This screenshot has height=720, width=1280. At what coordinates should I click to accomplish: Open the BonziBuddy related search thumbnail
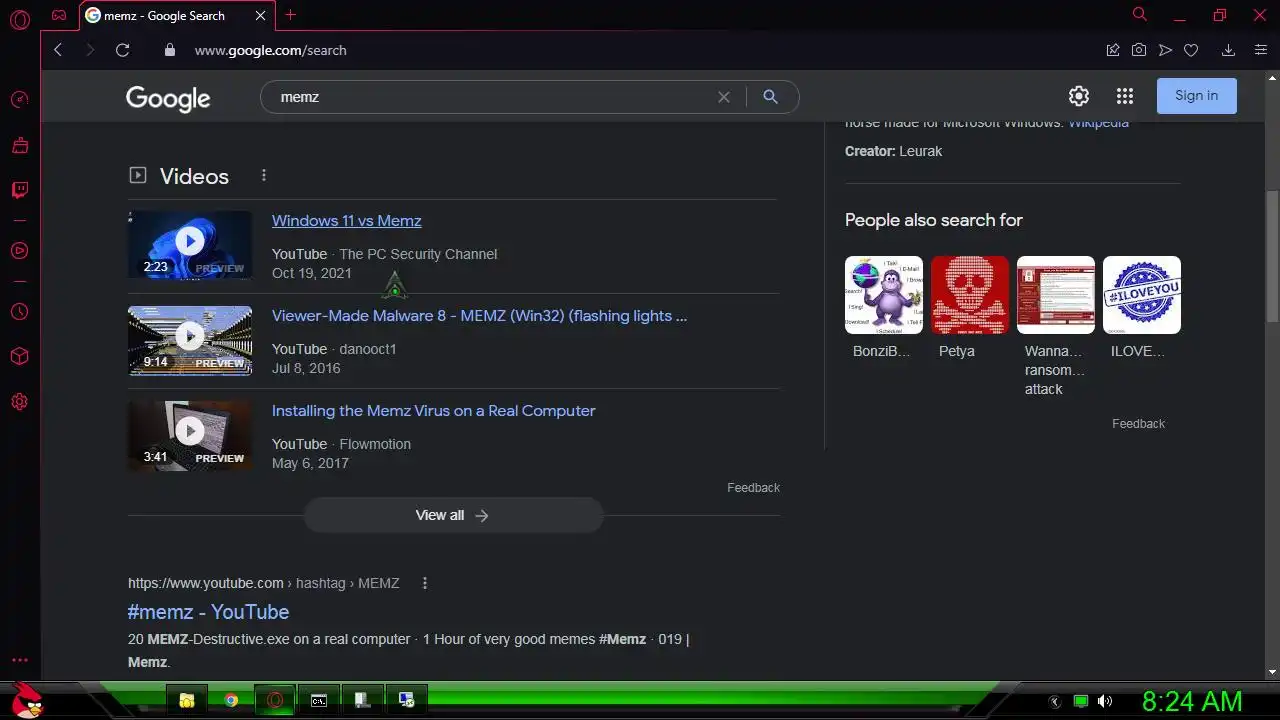pos(884,295)
